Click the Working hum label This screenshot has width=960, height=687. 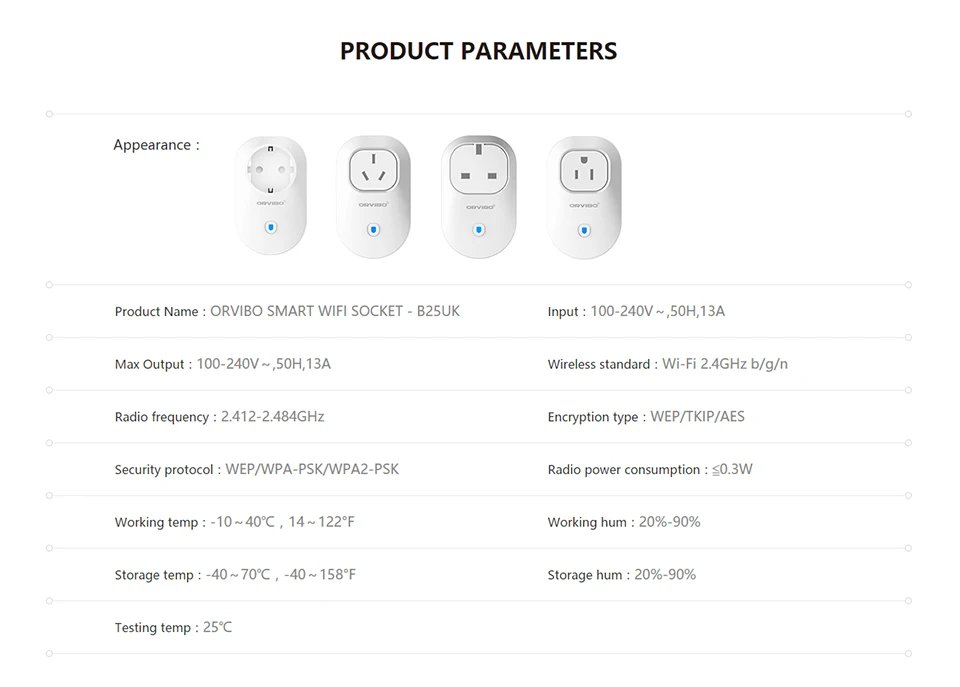tap(591, 522)
